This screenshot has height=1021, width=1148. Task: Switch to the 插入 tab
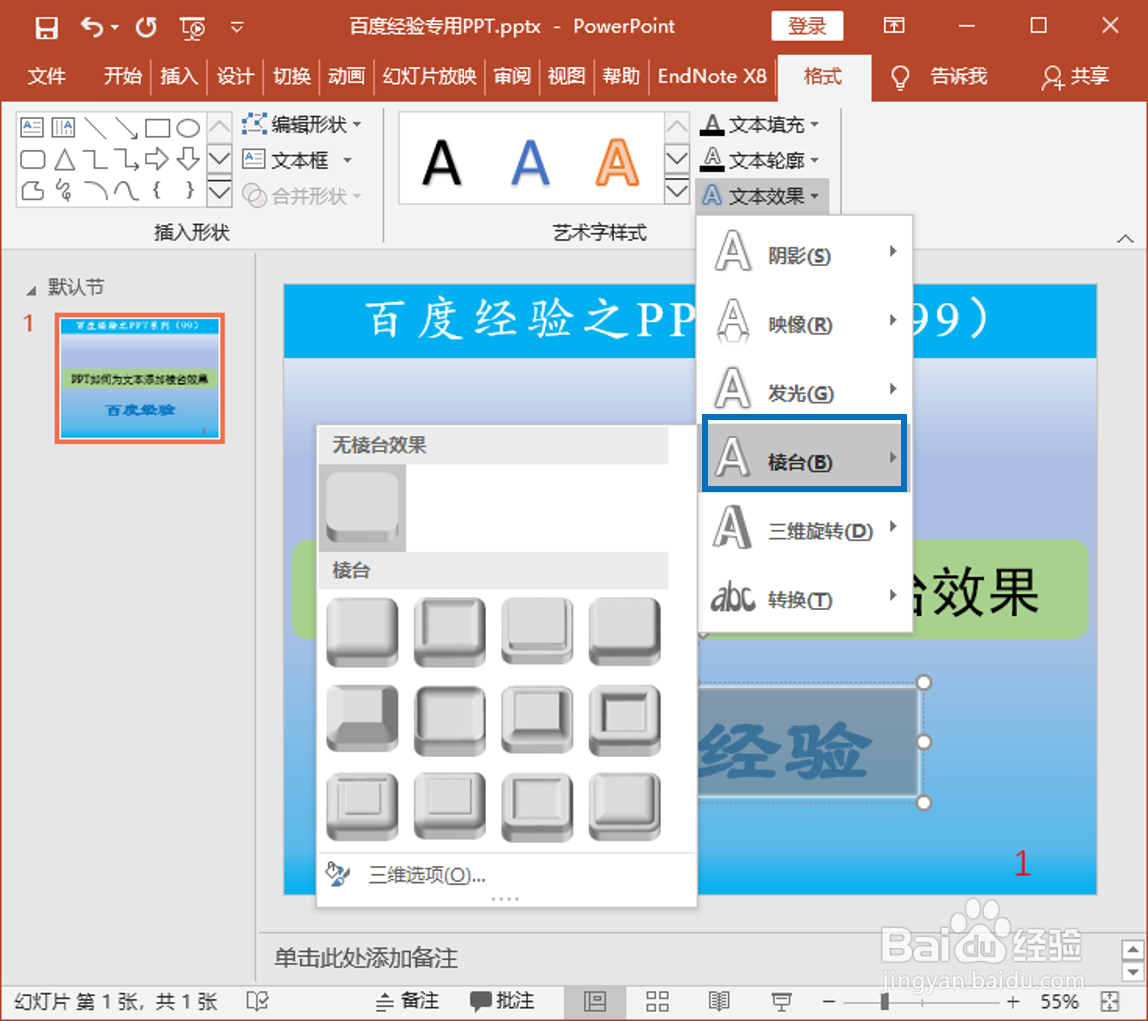[179, 75]
